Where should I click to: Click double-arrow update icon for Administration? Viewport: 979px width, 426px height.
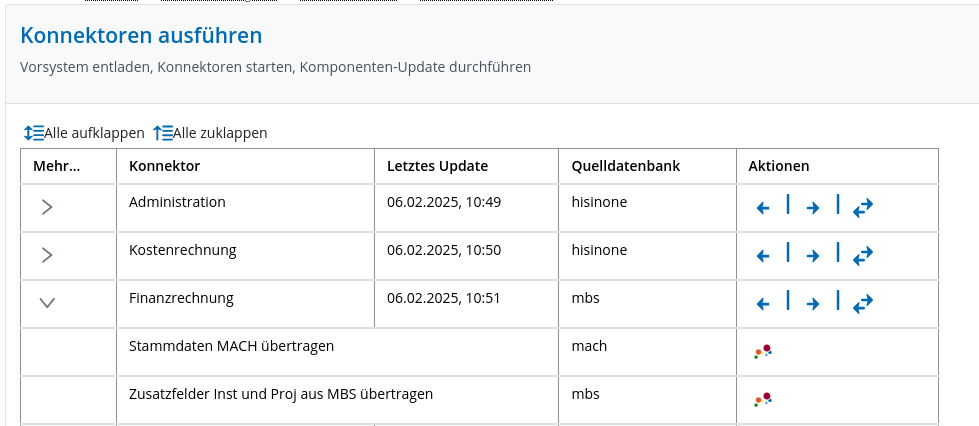(863, 208)
